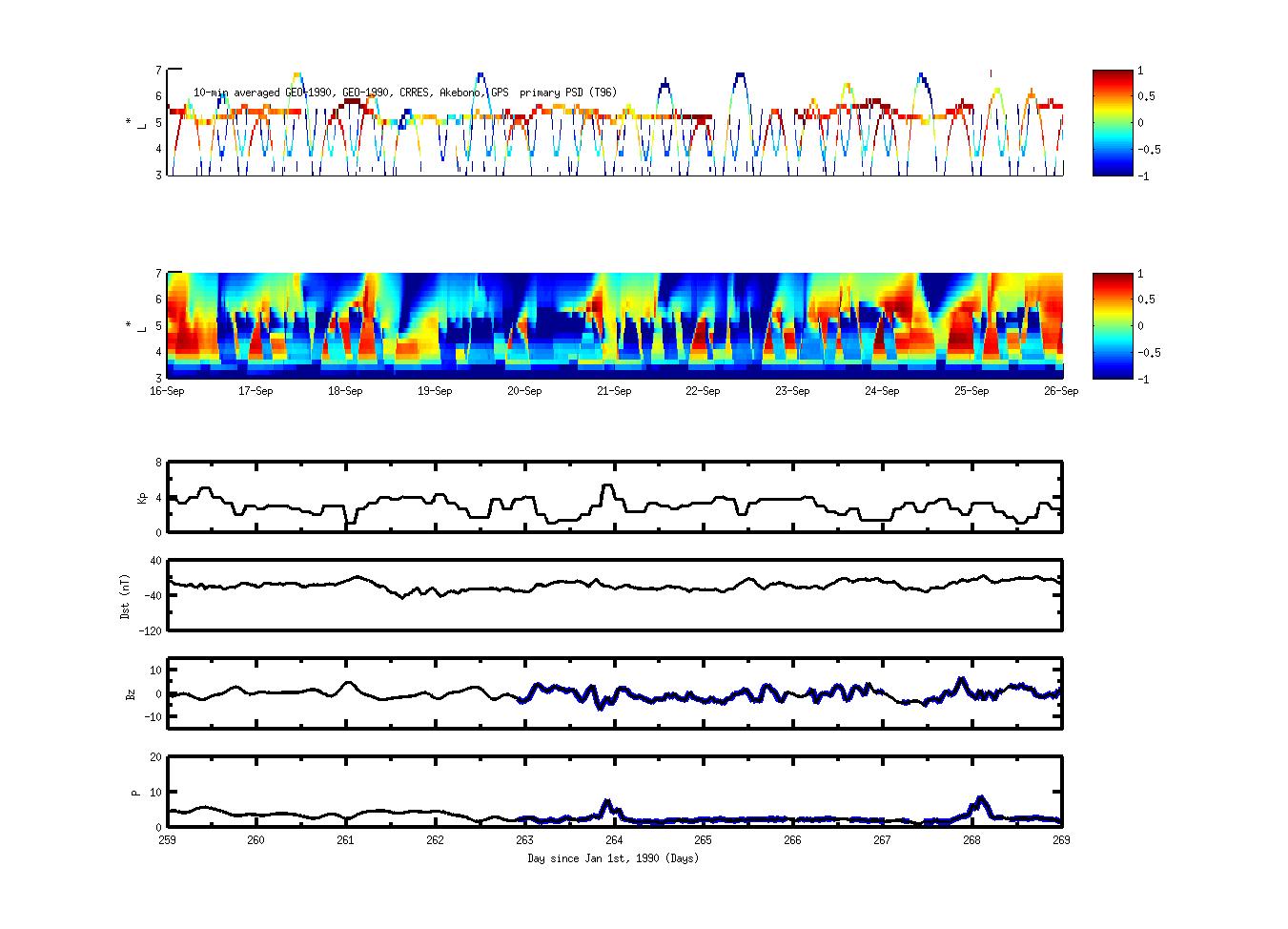This screenshot has width=1288, height=929.
Task: Click the pressure peak near day 268
Action: [980, 798]
